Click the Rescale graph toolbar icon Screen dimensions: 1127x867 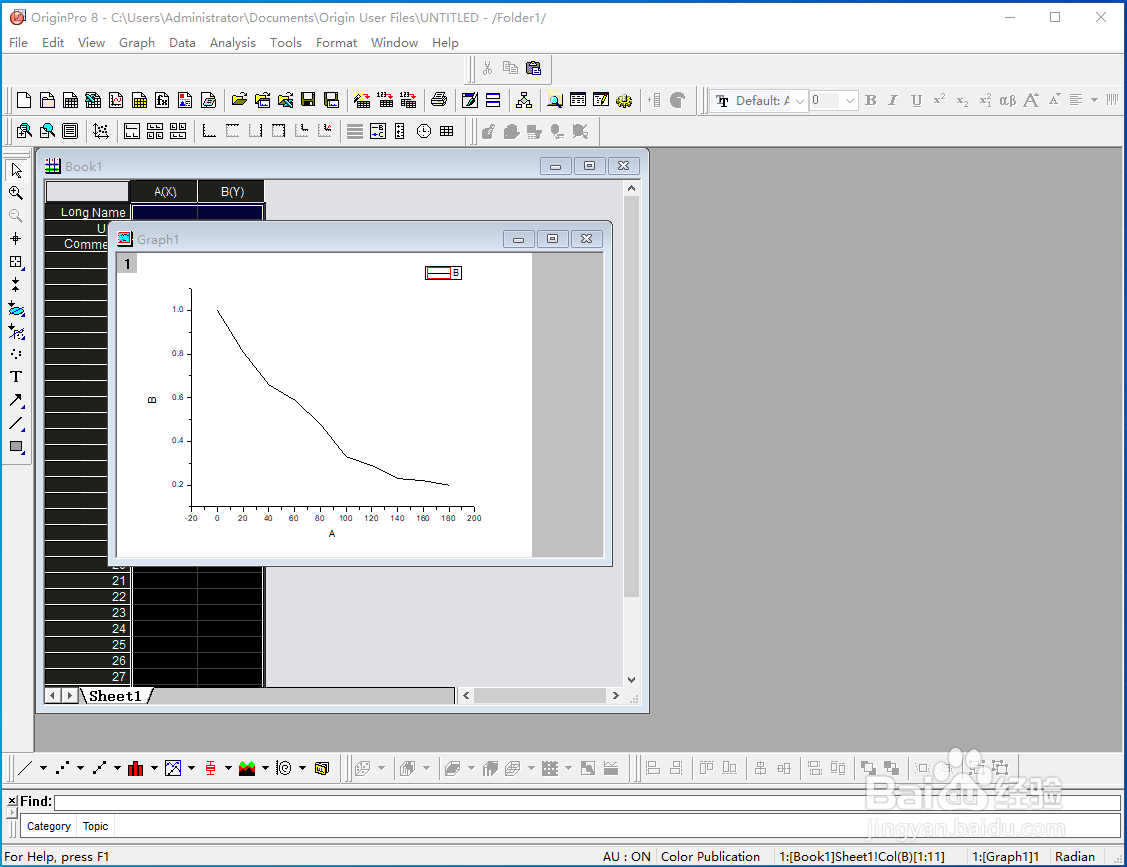(x=101, y=131)
